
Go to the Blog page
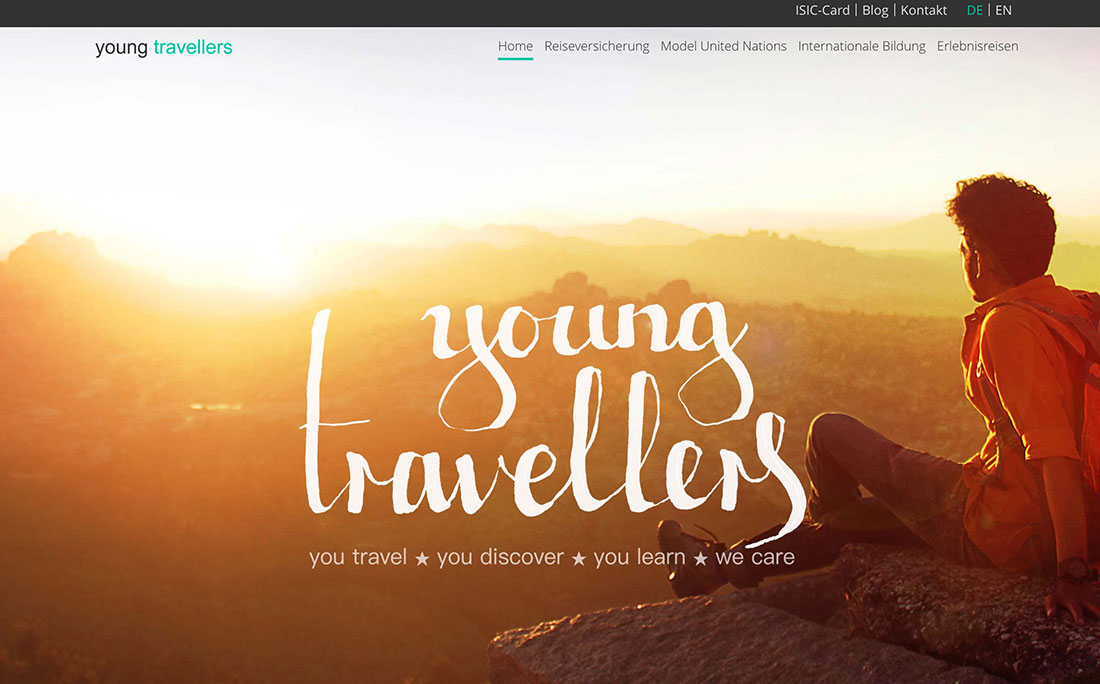point(875,11)
